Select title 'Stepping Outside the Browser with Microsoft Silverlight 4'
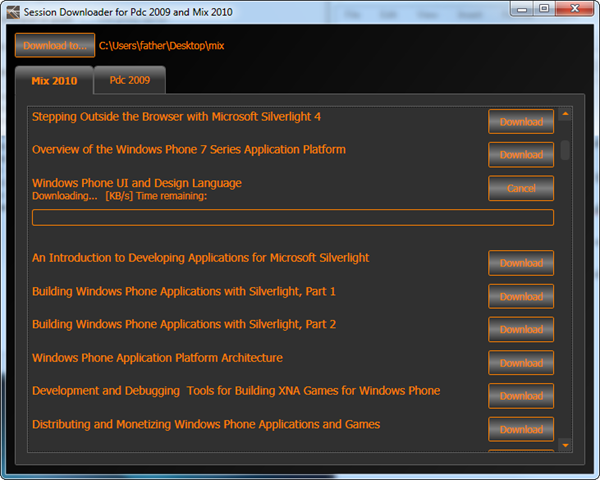 click(176, 117)
